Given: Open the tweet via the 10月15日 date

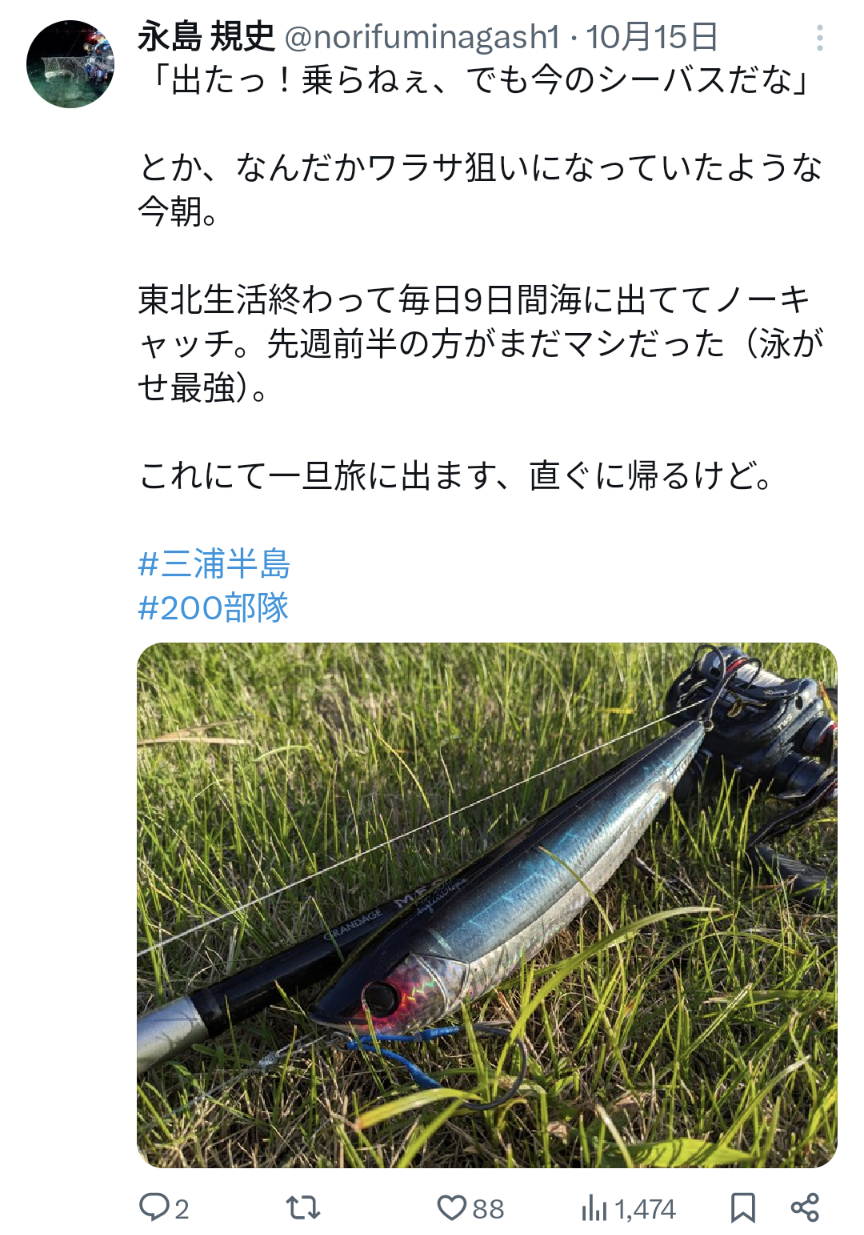Looking at the screenshot, I should (x=652, y=37).
